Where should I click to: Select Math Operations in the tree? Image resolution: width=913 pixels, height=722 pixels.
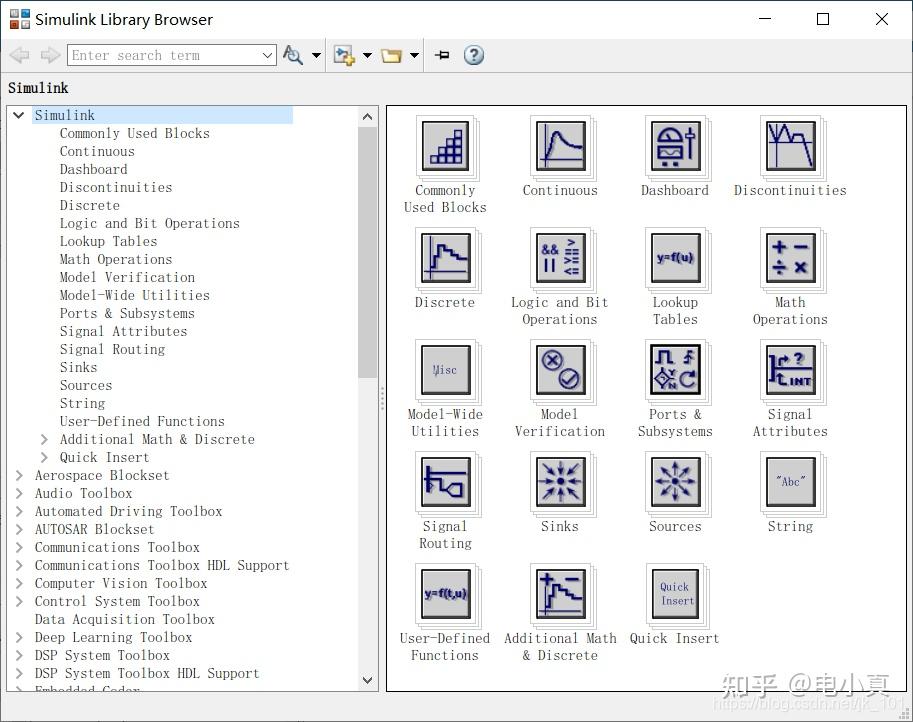(x=116, y=260)
